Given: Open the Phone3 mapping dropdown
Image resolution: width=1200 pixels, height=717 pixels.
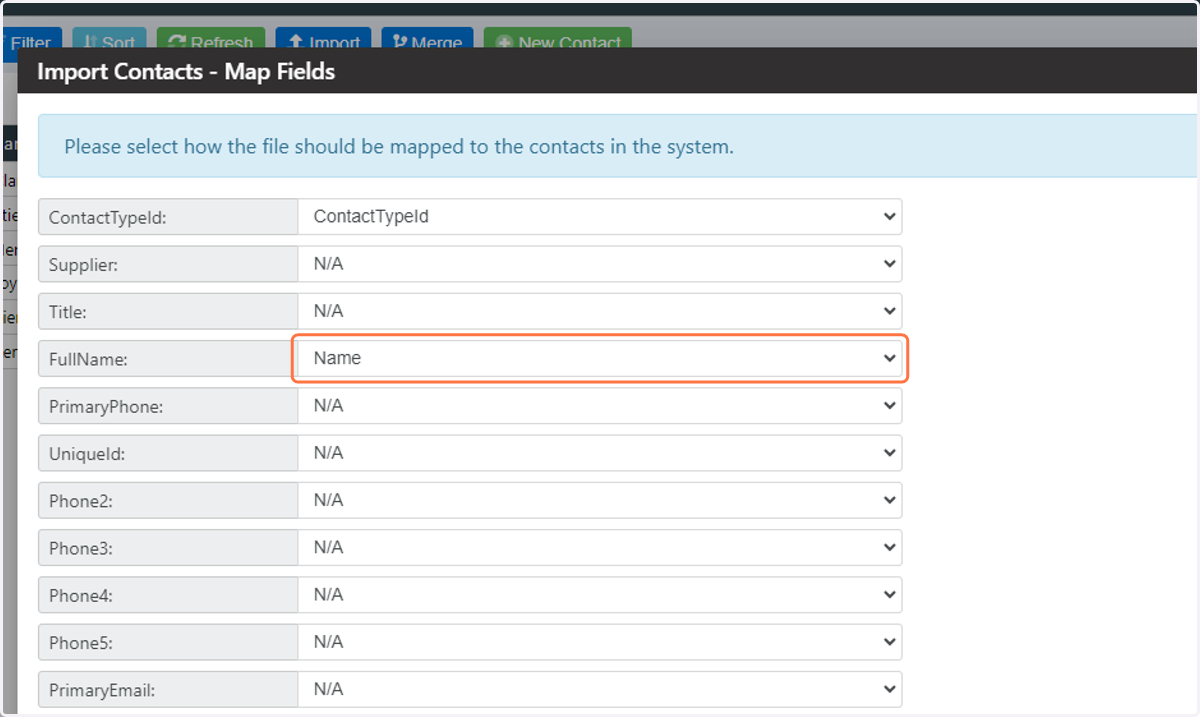Looking at the screenshot, I should click(600, 548).
